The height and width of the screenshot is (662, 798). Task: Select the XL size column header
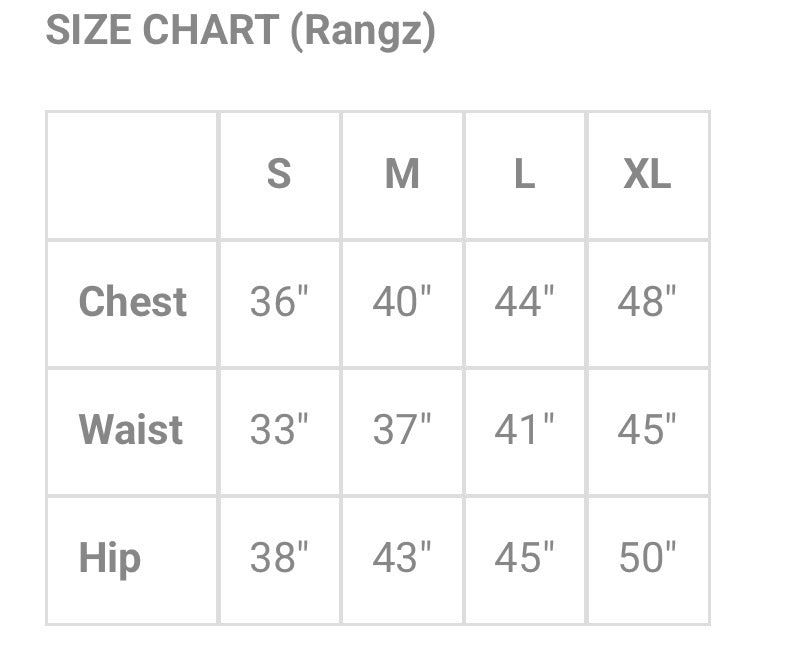(647, 175)
